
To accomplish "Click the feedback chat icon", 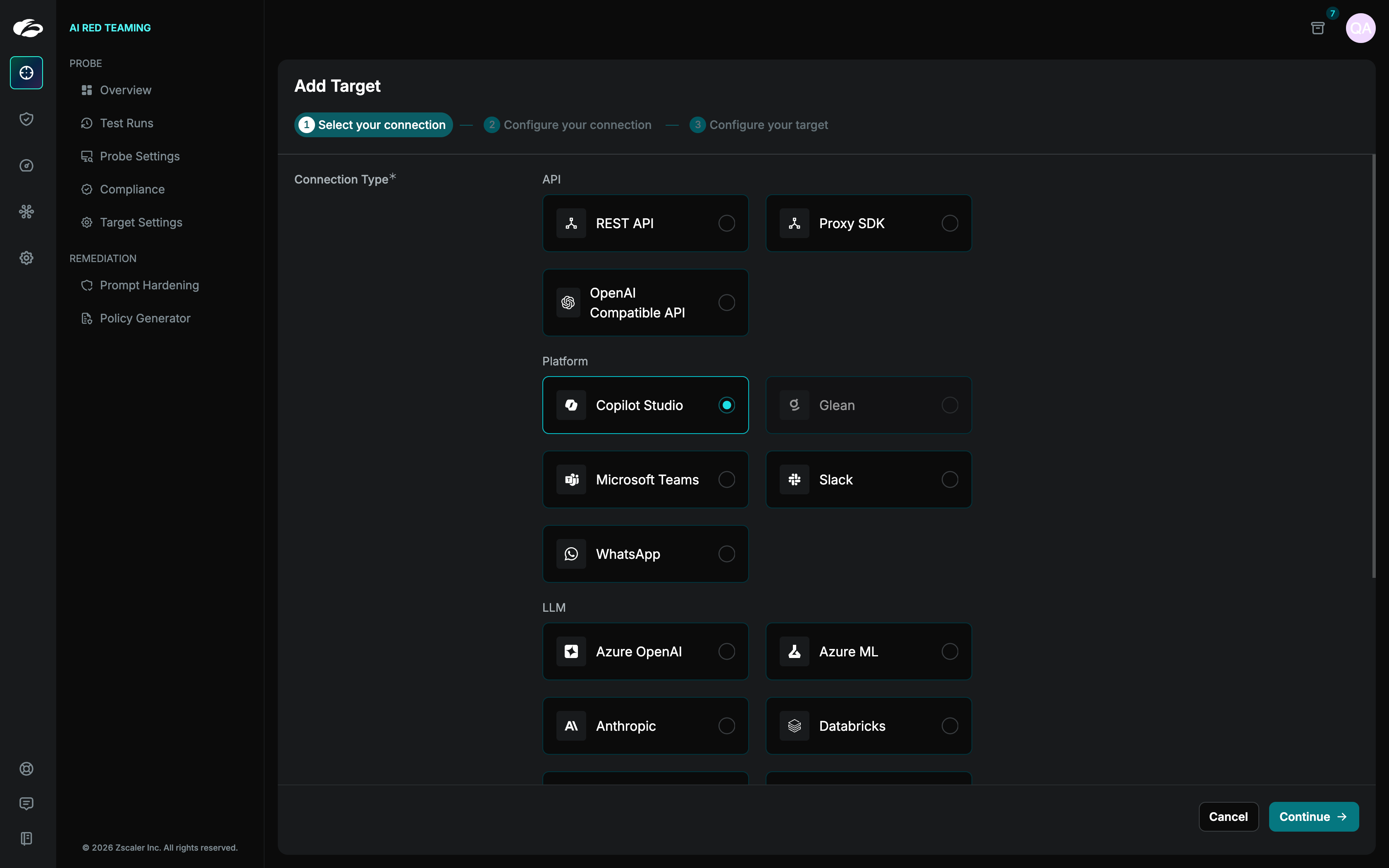I will pos(26,803).
